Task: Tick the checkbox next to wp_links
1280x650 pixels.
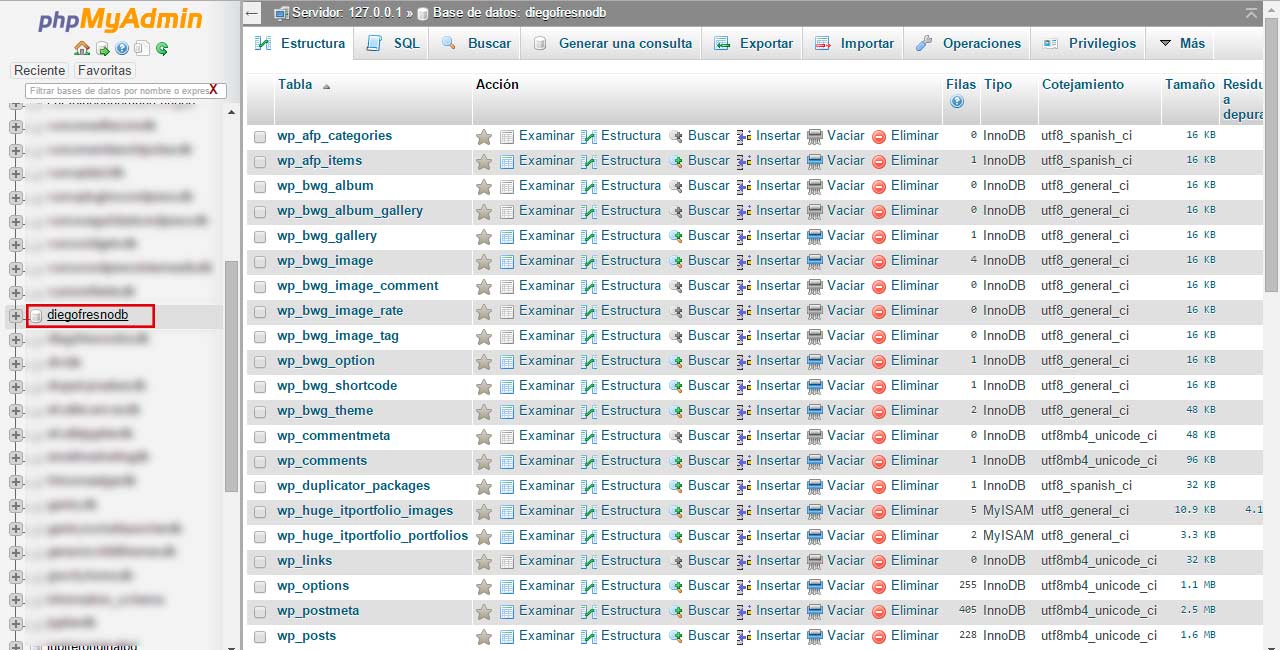Action: click(x=259, y=560)
